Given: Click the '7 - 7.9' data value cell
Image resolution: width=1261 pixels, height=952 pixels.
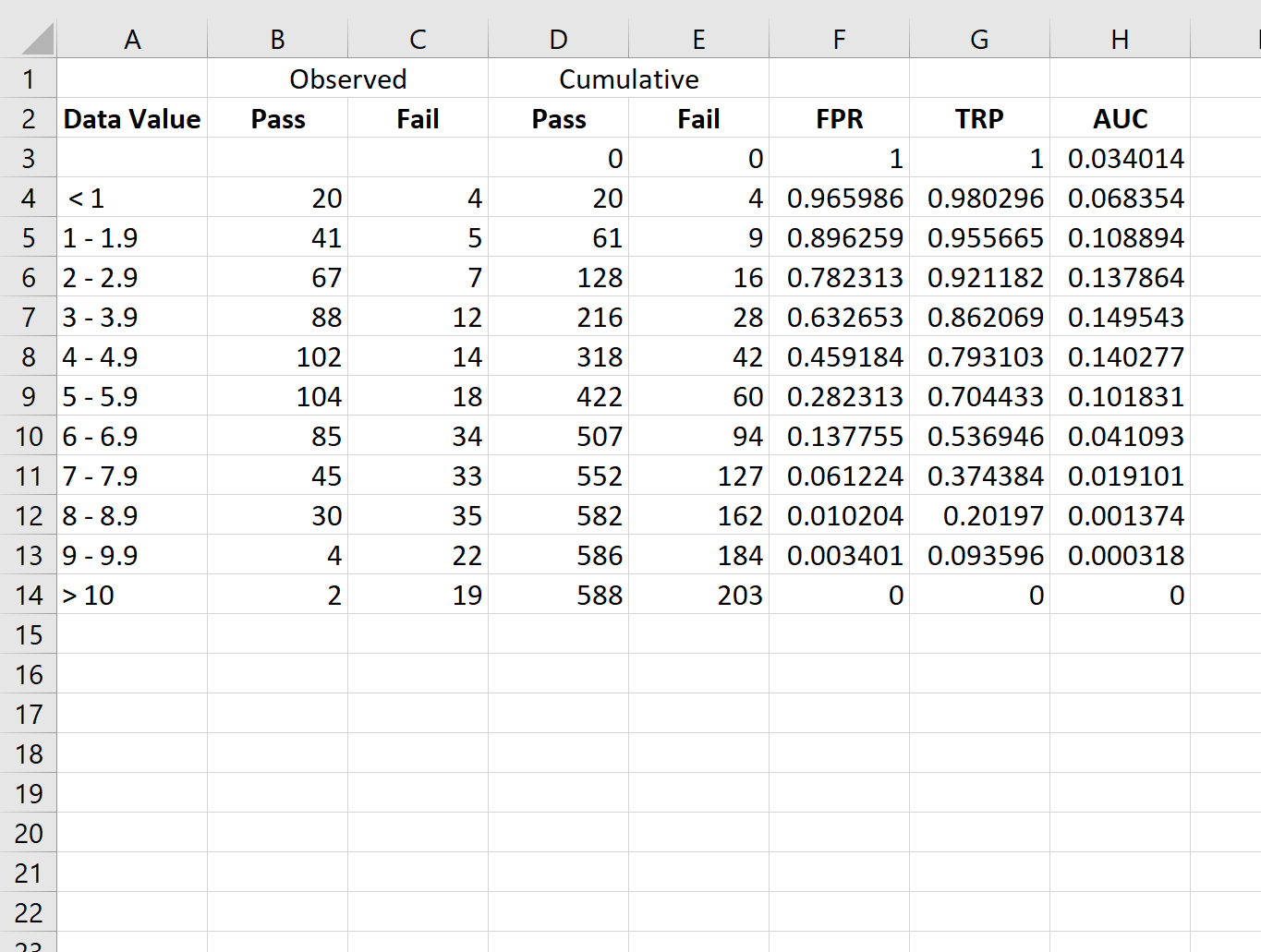Looking at the screenshot, I should coord(132,476).
